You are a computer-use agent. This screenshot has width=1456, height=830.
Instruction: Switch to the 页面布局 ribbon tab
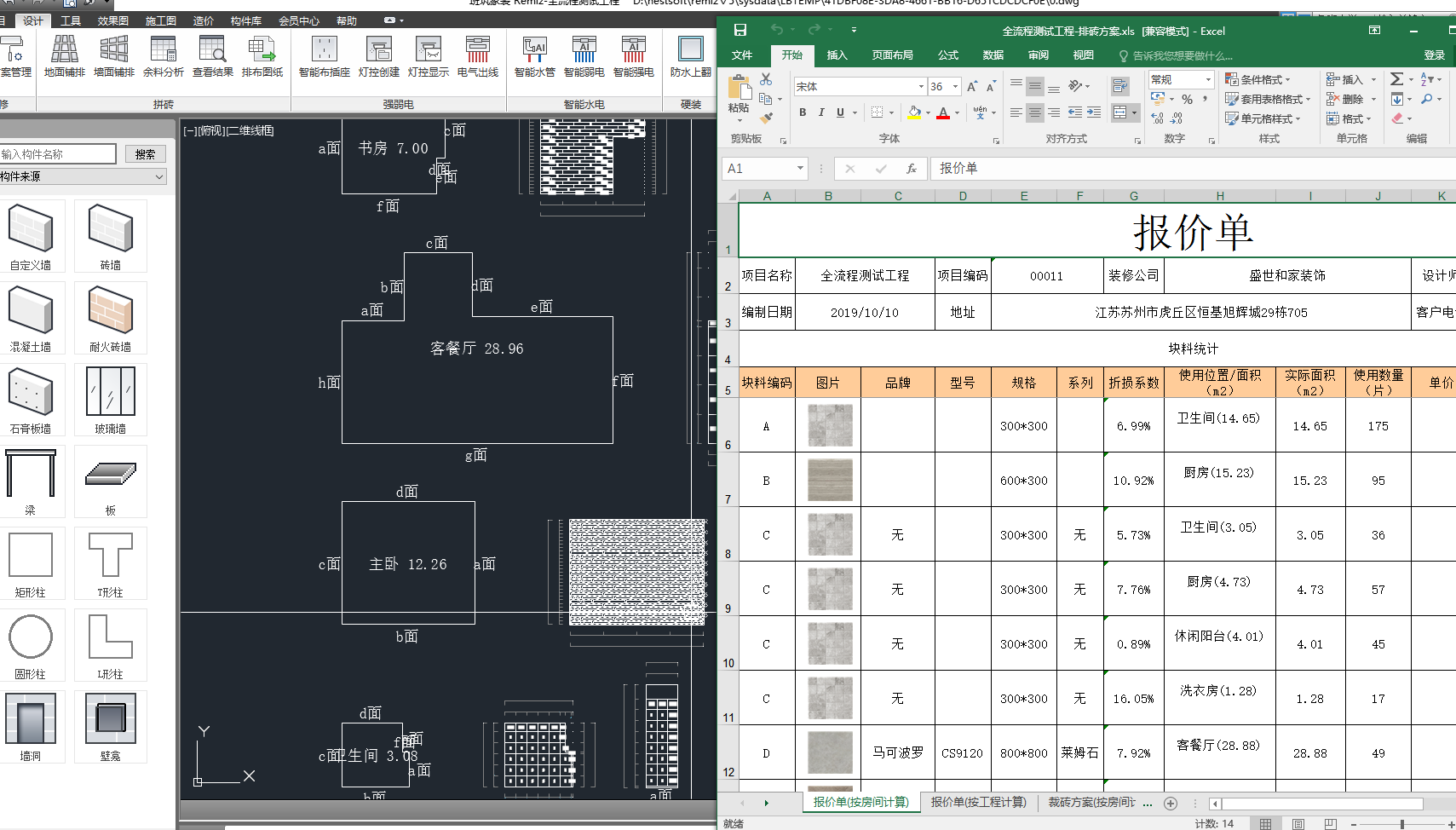[x=892, y=55]
